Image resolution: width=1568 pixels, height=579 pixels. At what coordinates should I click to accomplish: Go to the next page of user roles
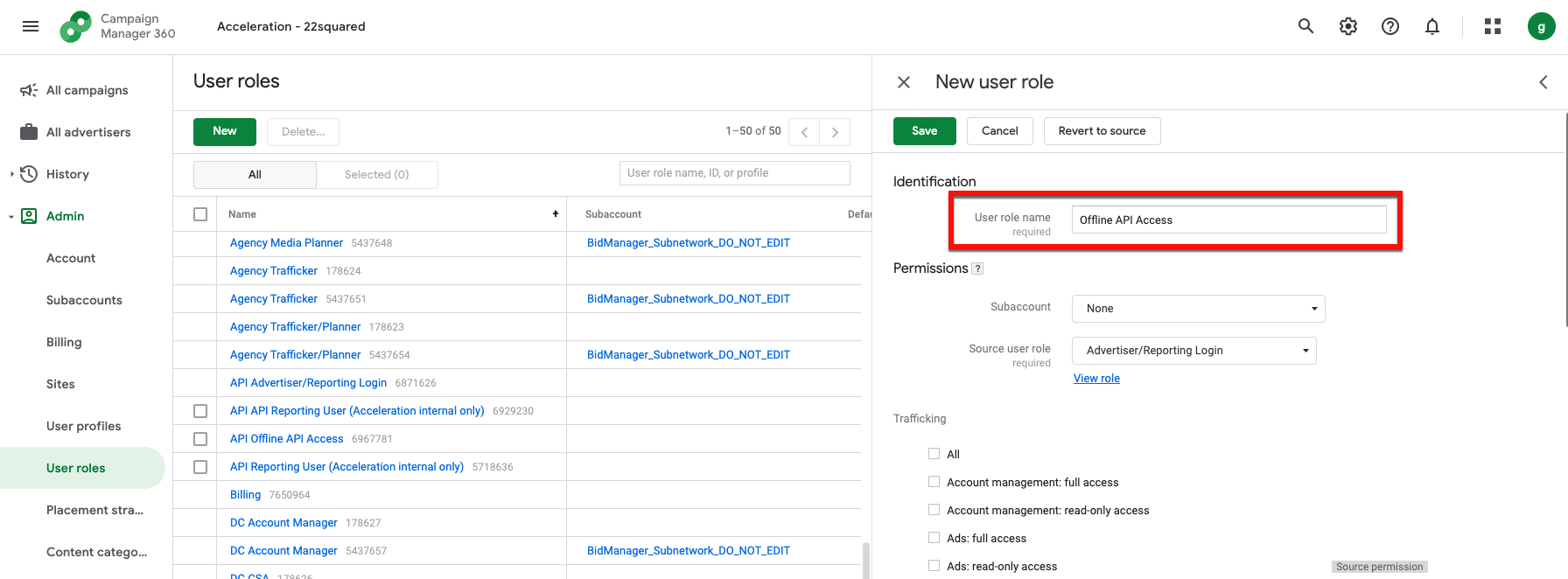tap(835, 132)
